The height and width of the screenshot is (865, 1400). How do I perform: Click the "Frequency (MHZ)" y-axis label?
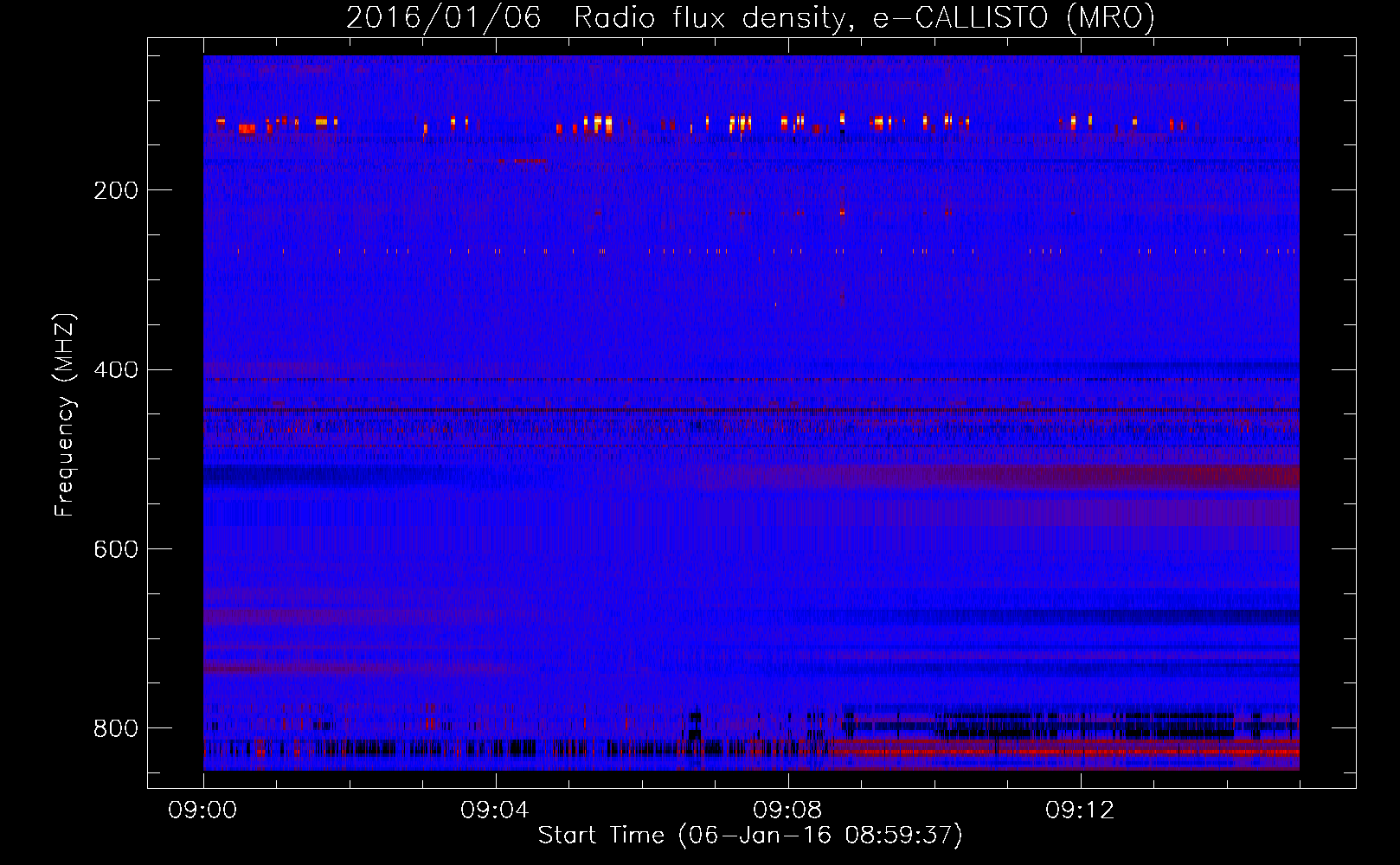65,414
